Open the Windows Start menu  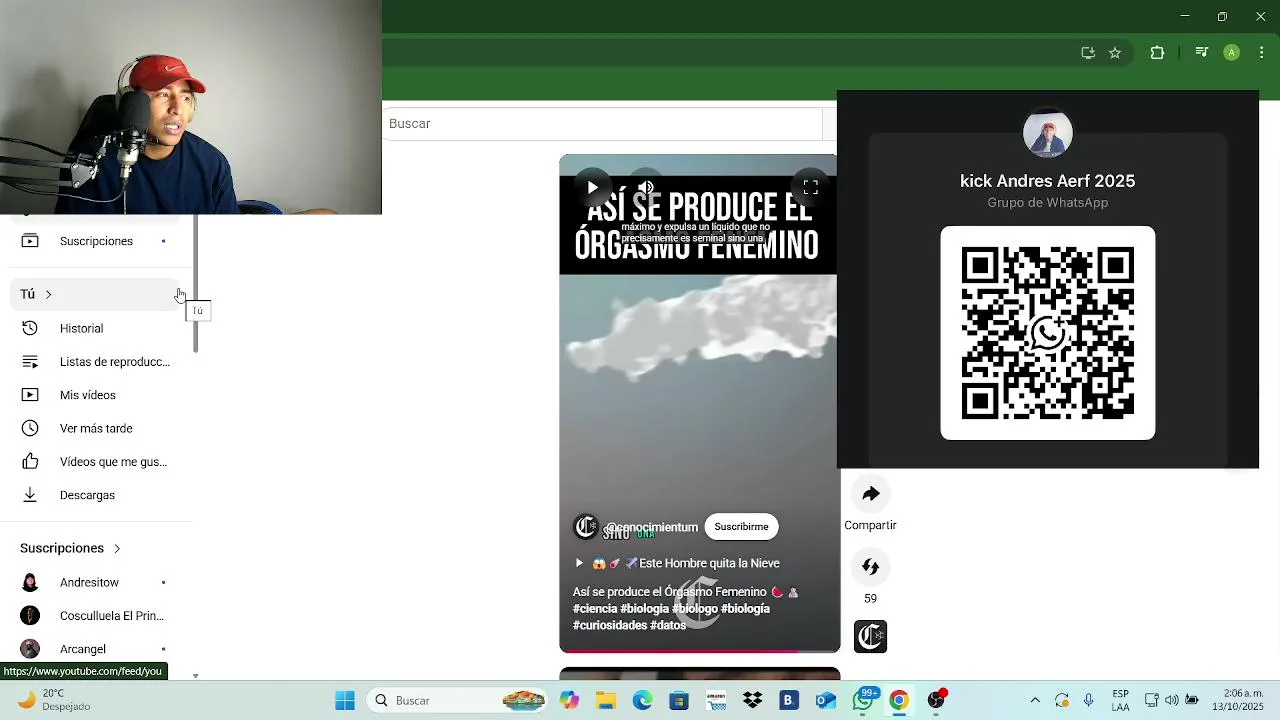click(345, 701)
